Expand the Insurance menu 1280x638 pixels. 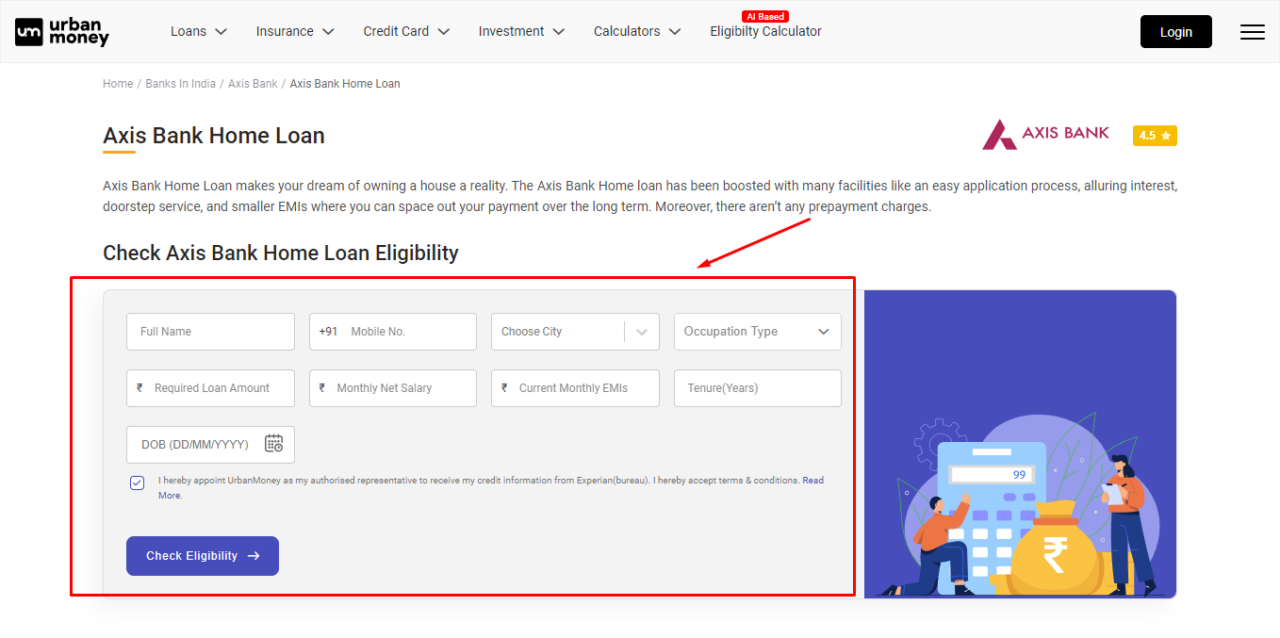[295, 31]
